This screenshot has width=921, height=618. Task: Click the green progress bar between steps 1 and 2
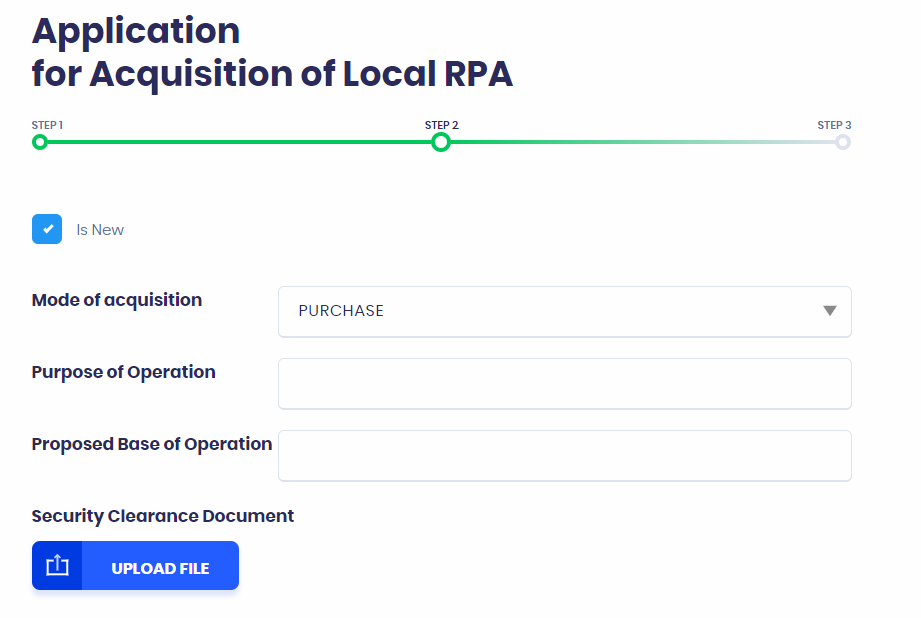pos(240,142)
